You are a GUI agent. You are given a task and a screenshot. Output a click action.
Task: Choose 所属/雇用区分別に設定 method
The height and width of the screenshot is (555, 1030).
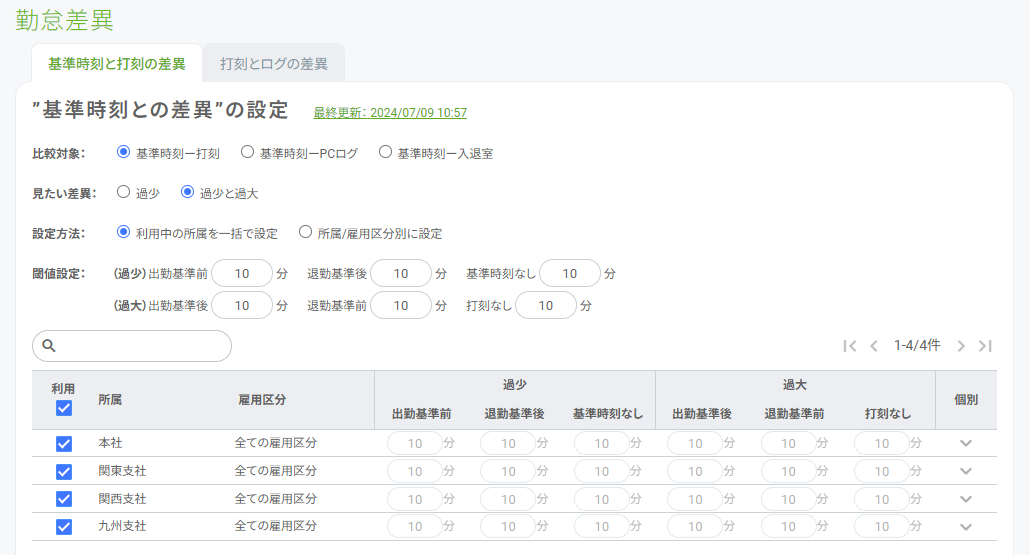tap(306, 233)
